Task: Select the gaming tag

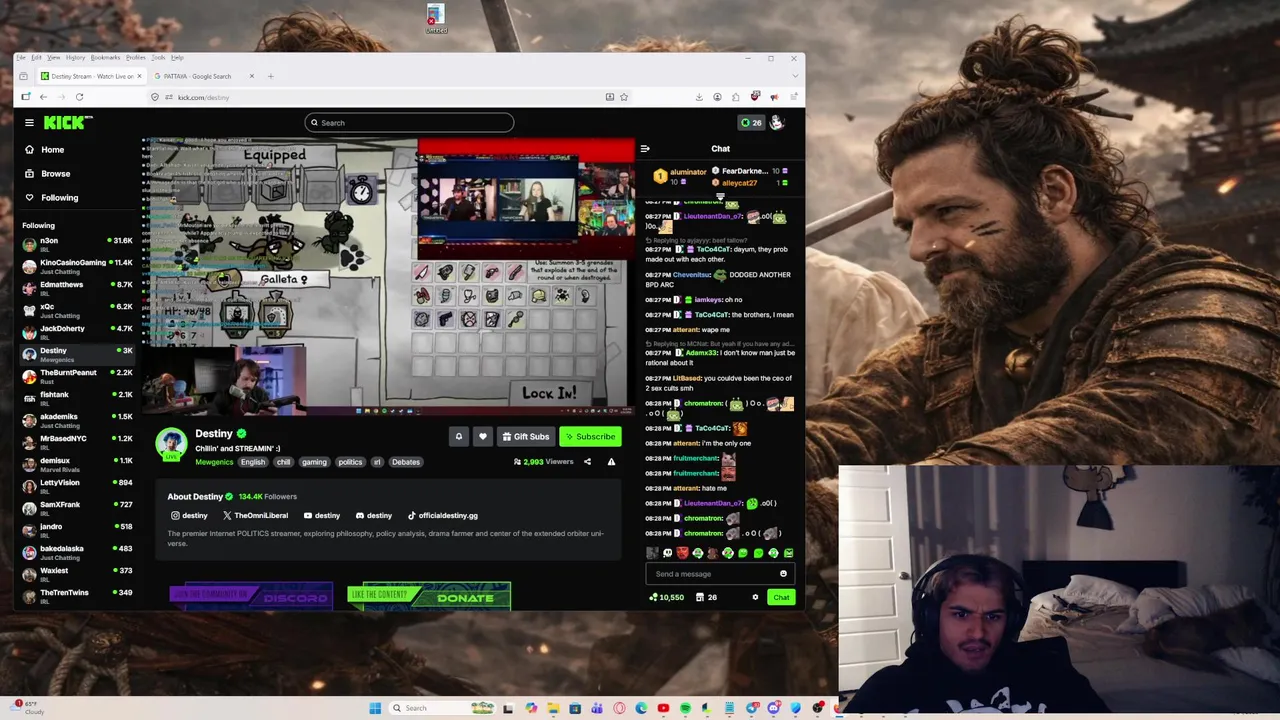Action: pyautogui.click(x=314, y=462)
